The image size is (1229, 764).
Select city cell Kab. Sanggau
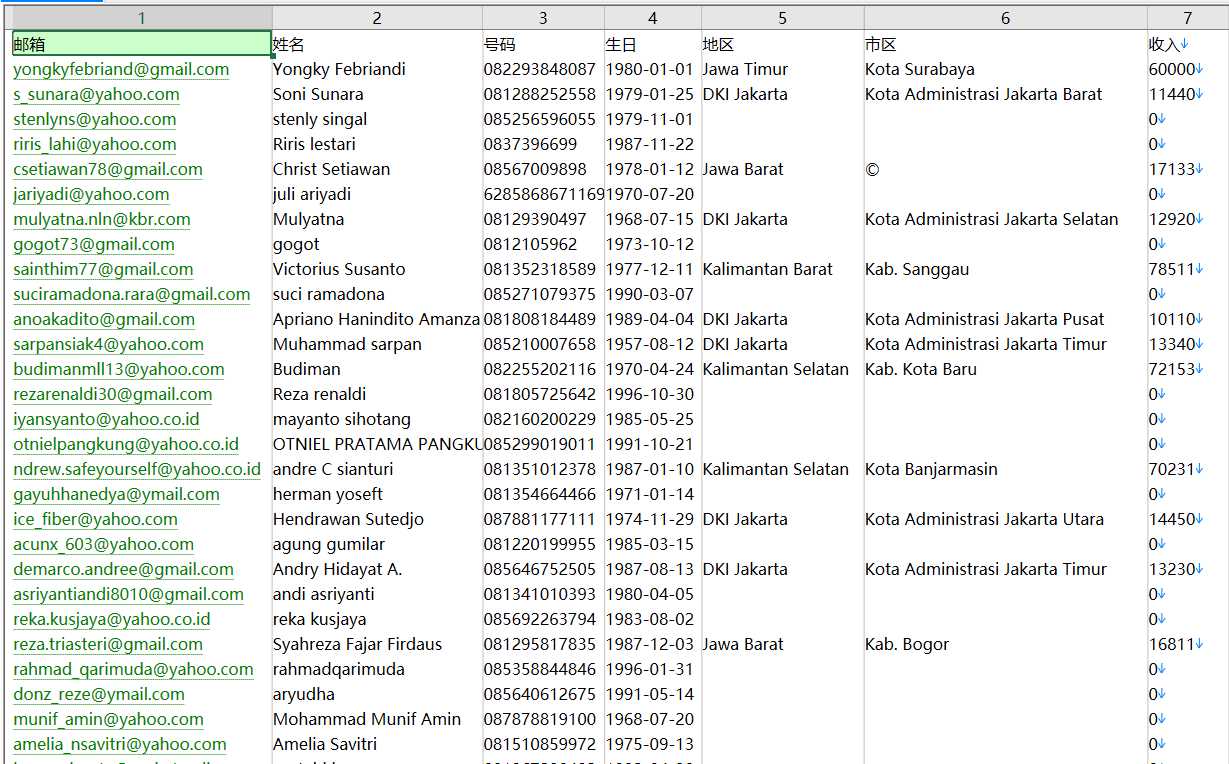pos(1005,269)
